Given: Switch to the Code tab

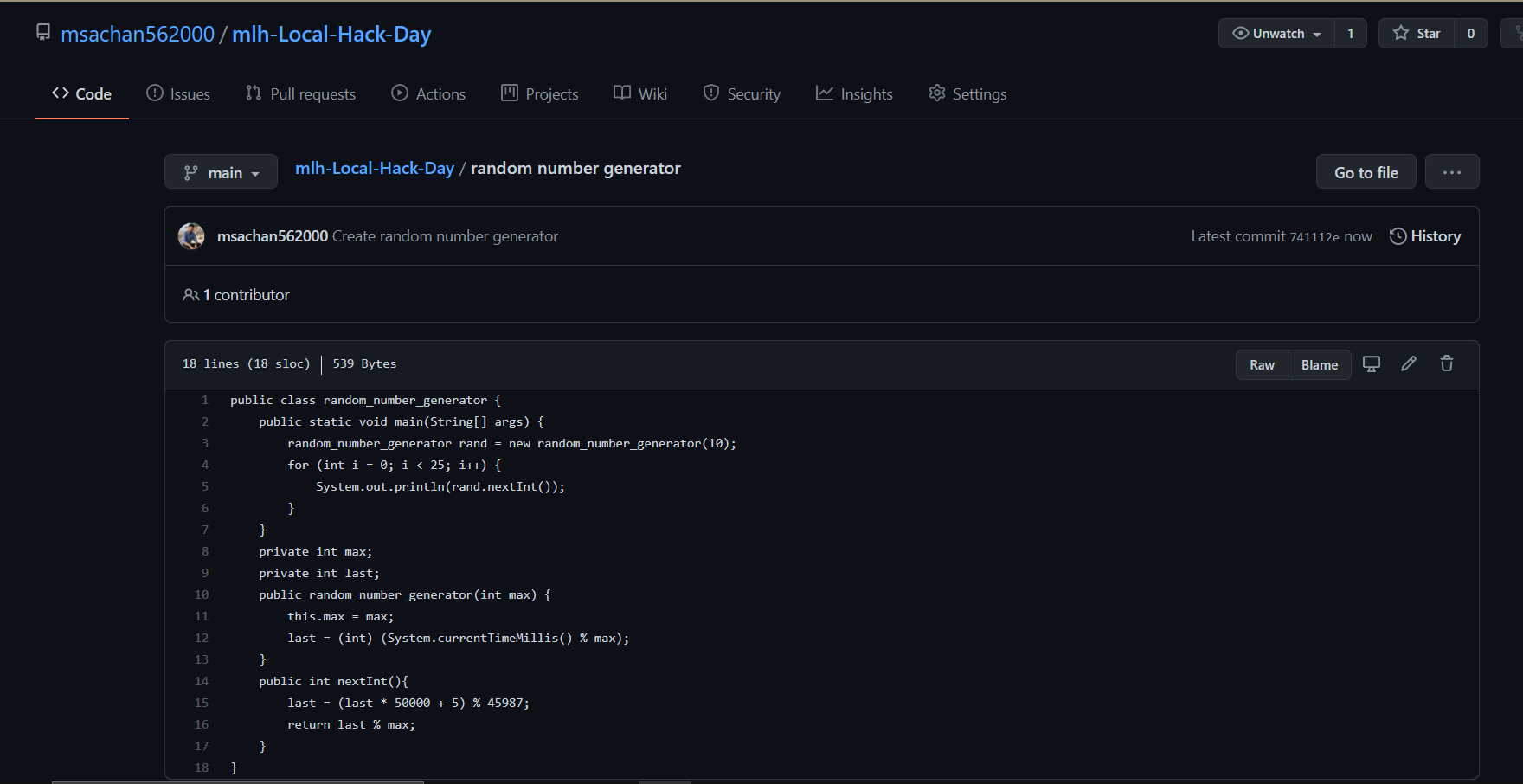Looking at the screenshot, I should (x=81, y=93).
